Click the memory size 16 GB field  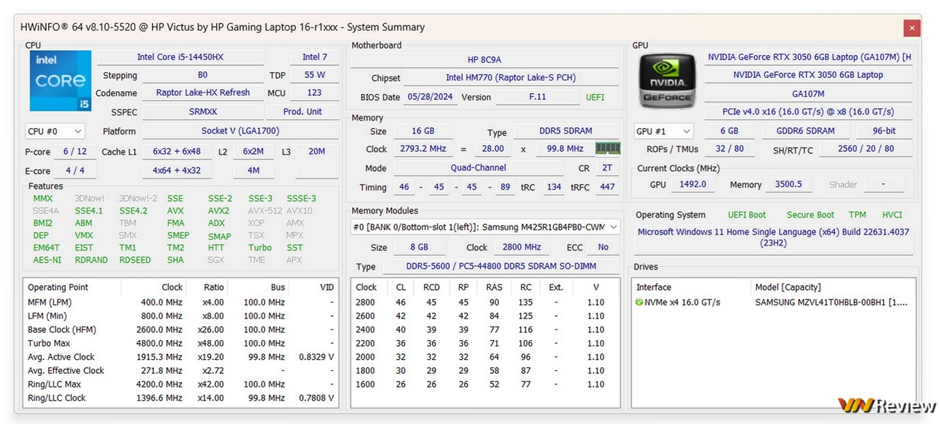tap(423, 131)
